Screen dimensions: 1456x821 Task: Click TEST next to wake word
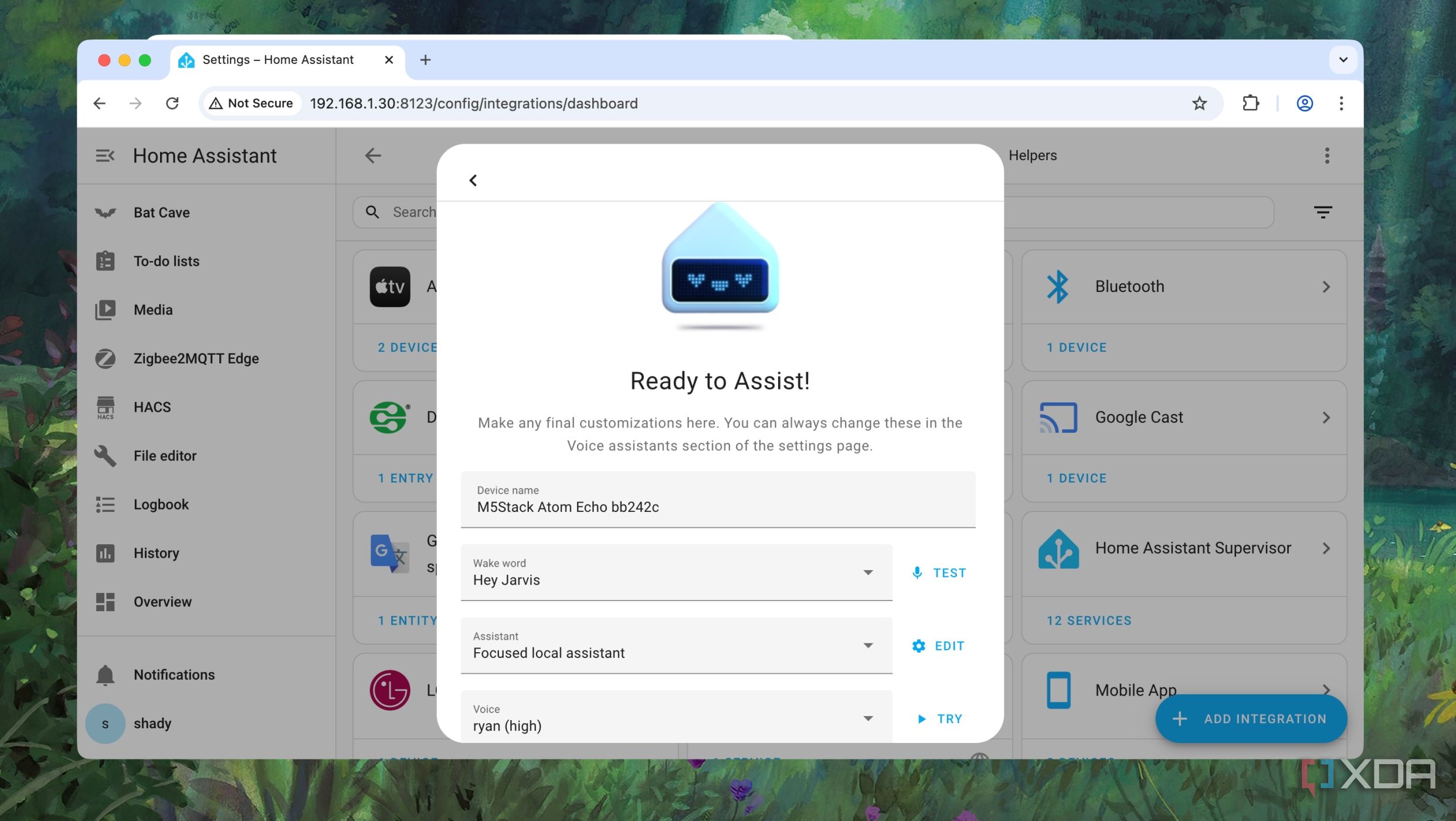point(939,573)
